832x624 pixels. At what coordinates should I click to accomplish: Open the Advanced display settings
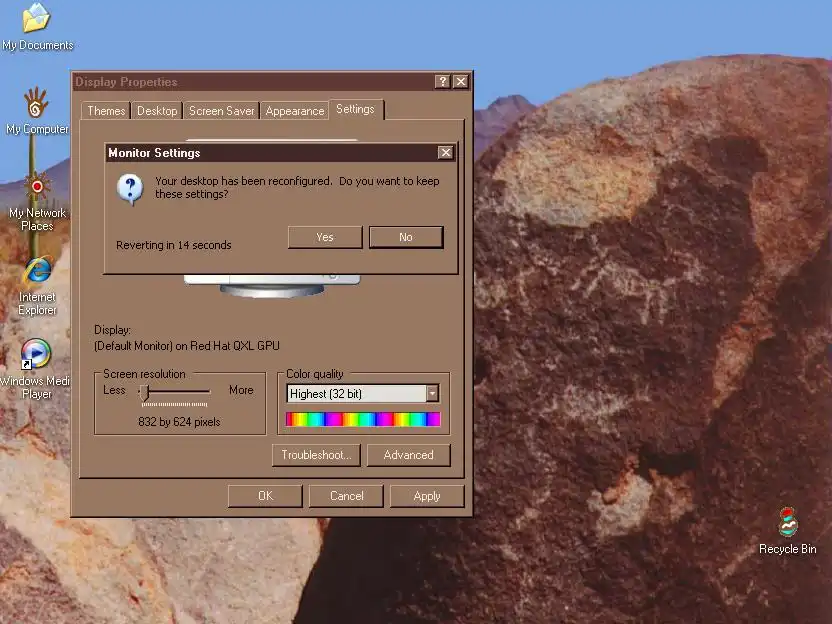pos(409,455)
